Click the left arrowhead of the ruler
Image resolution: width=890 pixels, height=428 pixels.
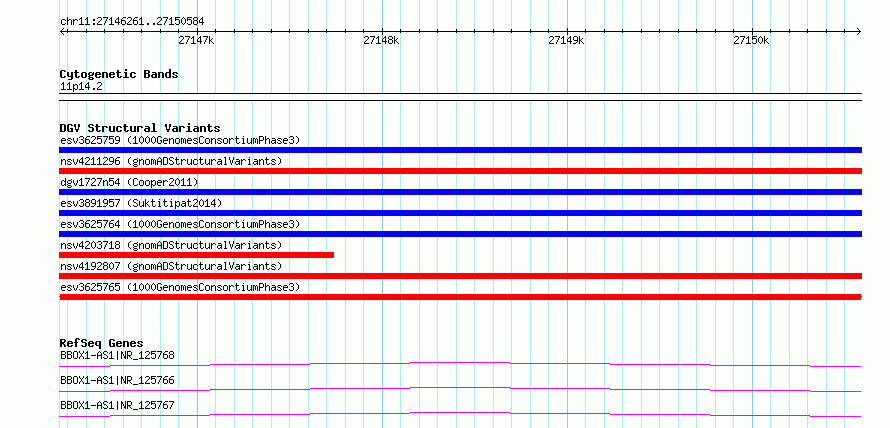[x=62, y=31]
